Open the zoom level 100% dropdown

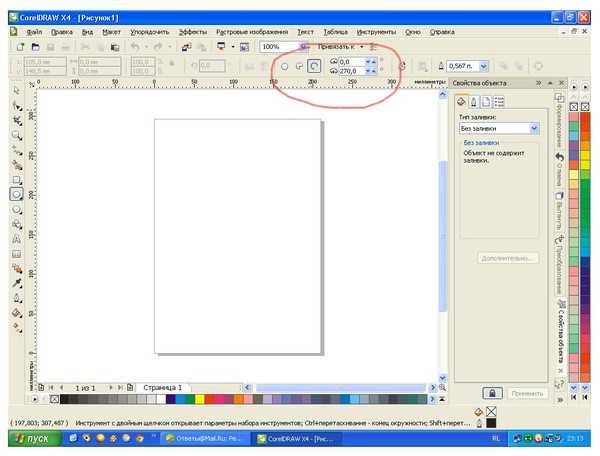tap(303, 47)
